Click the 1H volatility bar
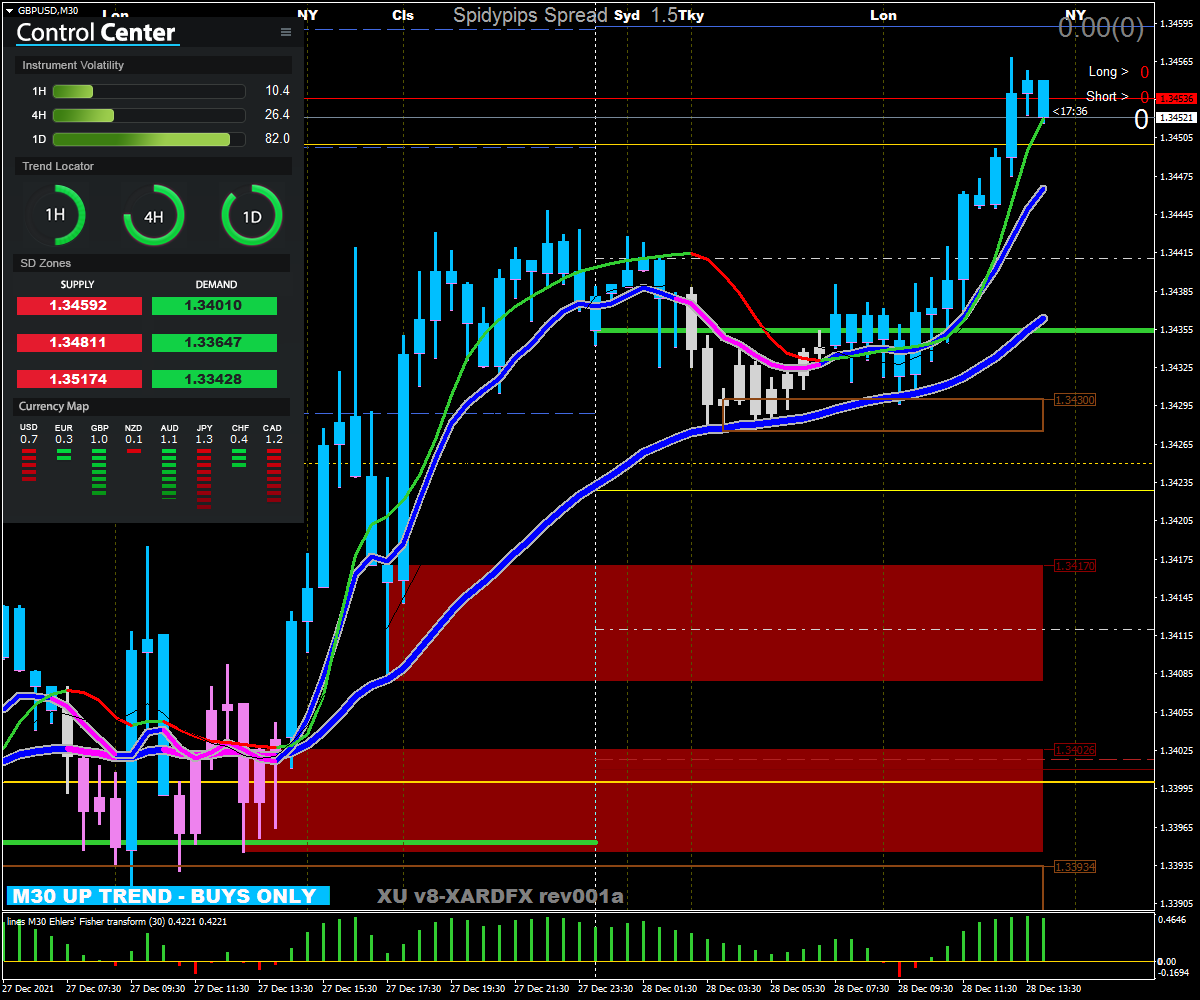Image resolution: width=1200 pixels, height=1000 pixels. pos(149,91)
